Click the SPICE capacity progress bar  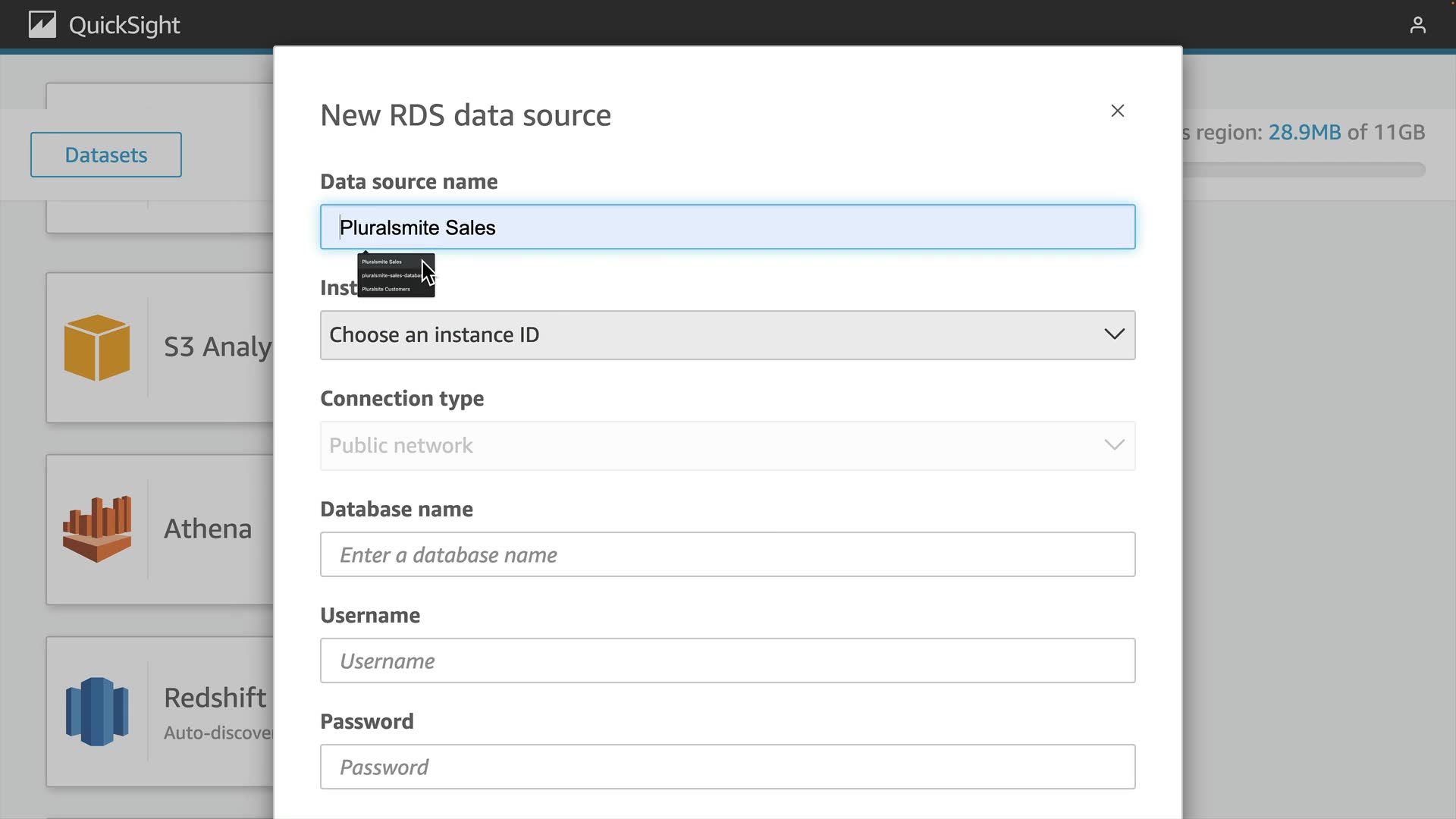coord(1304,170)
